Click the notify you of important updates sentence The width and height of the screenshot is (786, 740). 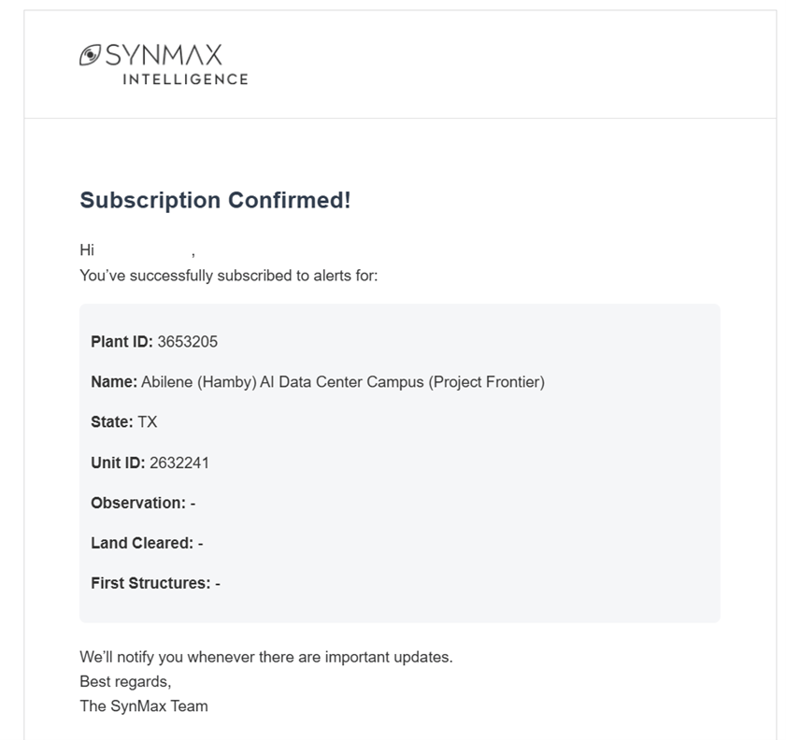[266, 657]
